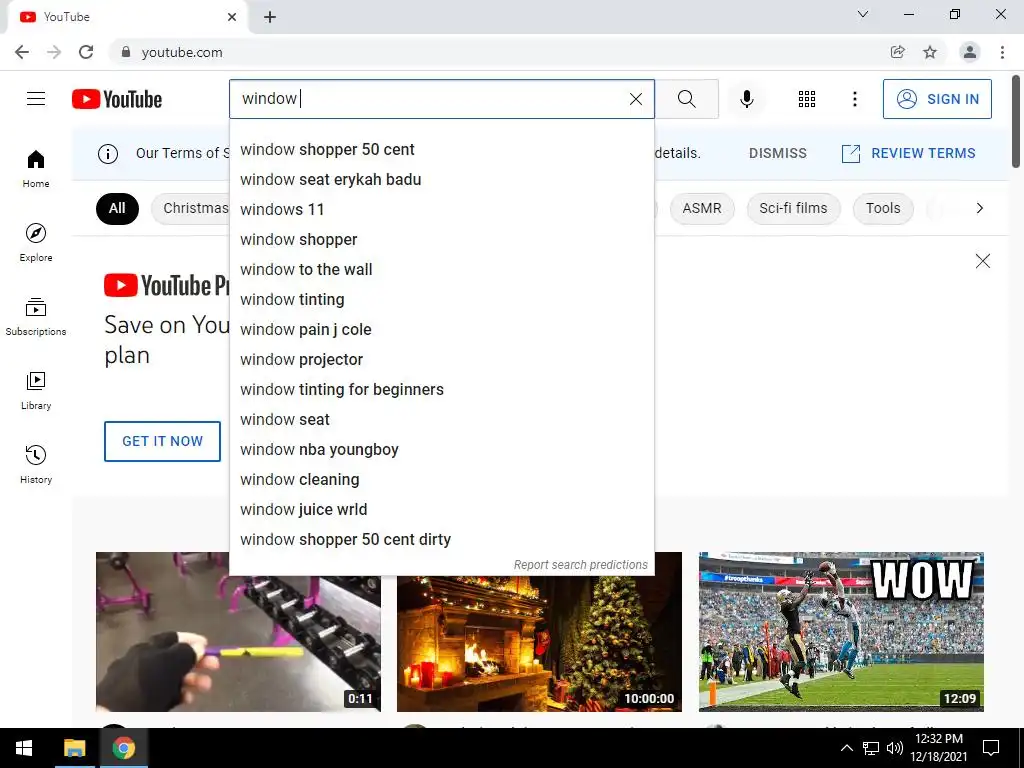
Task: Open Explore in the sidebar
Action: point(36,242)
